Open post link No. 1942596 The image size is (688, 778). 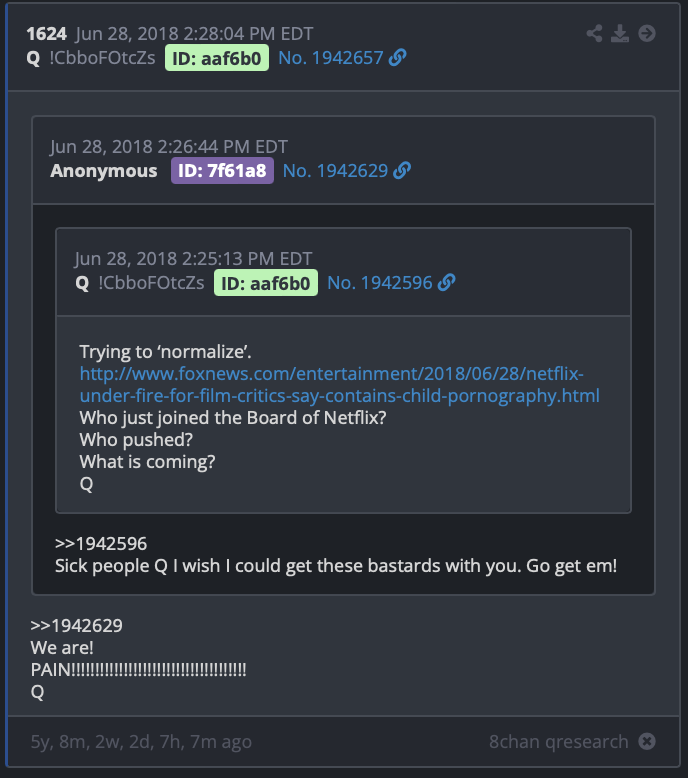(x=380, y=283)
